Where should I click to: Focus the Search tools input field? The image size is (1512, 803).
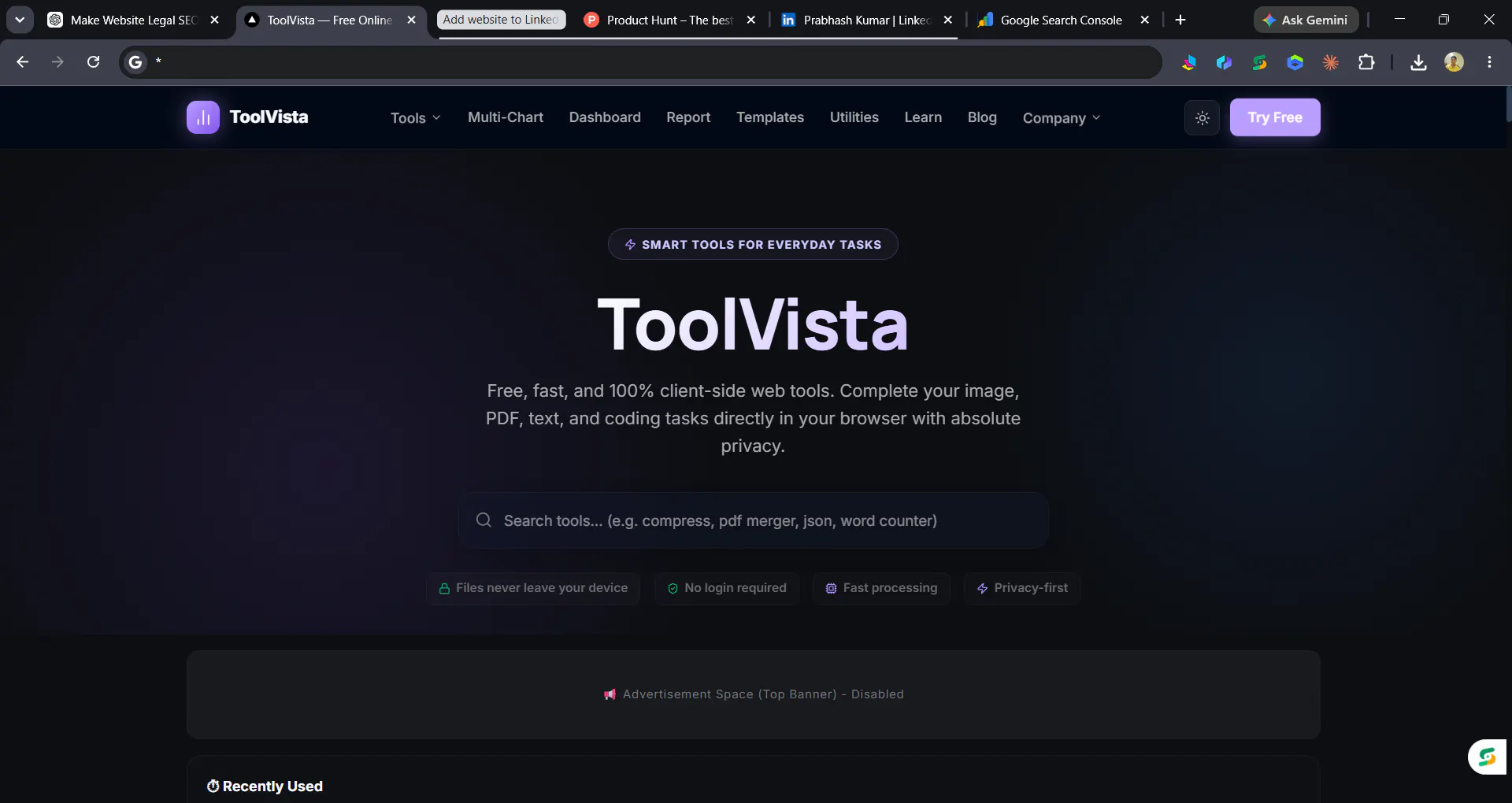point(754,520)
